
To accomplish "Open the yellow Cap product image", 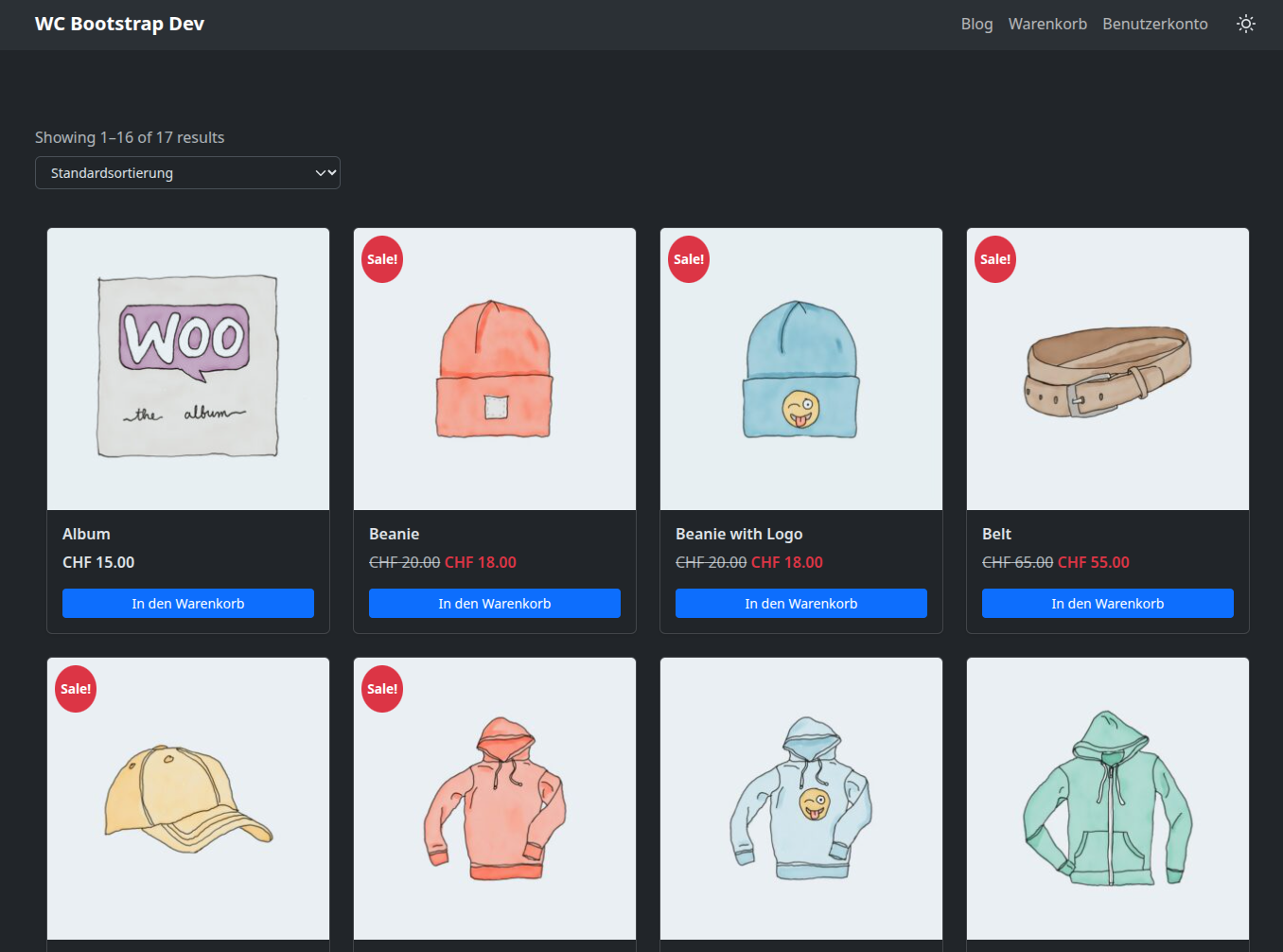I will click(188, 799).
